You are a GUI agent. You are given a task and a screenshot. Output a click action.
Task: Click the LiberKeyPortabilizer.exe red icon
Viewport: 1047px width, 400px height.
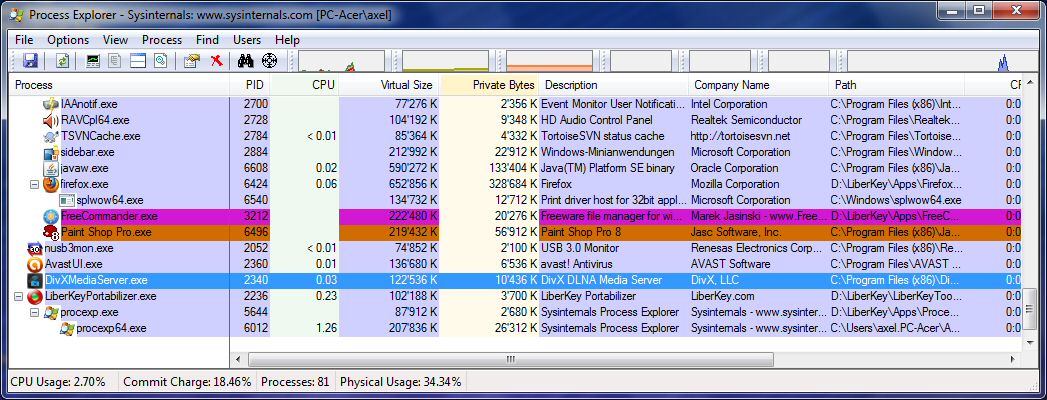coord(35,296)
